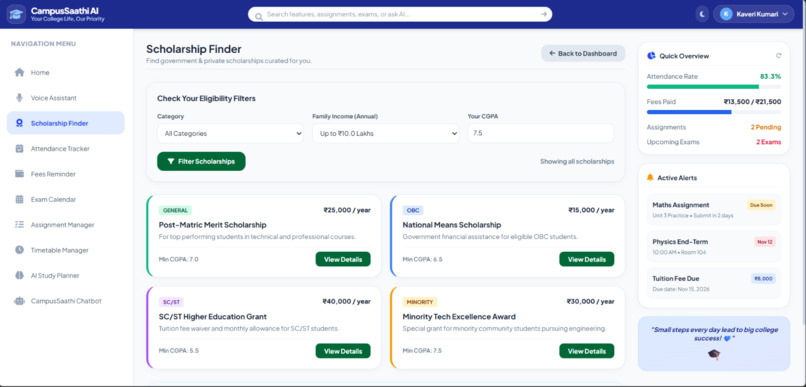Refresh the Quick Overview panel

coord(778,56)
